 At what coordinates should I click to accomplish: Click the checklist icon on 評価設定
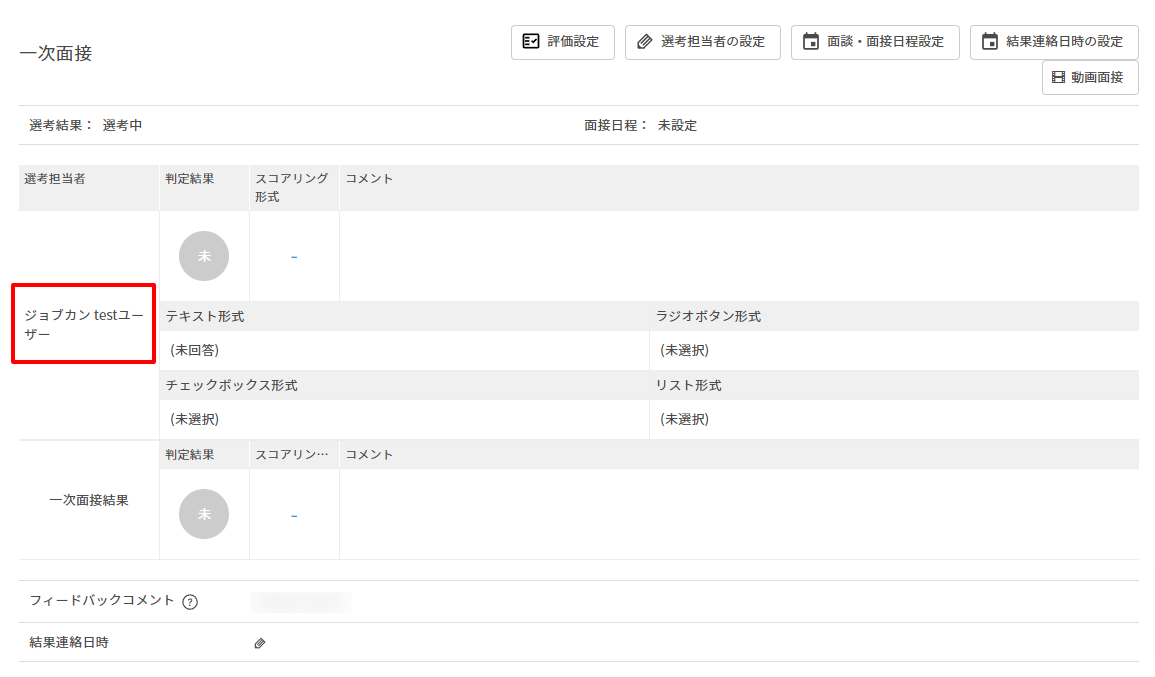[x=531, y=42]
